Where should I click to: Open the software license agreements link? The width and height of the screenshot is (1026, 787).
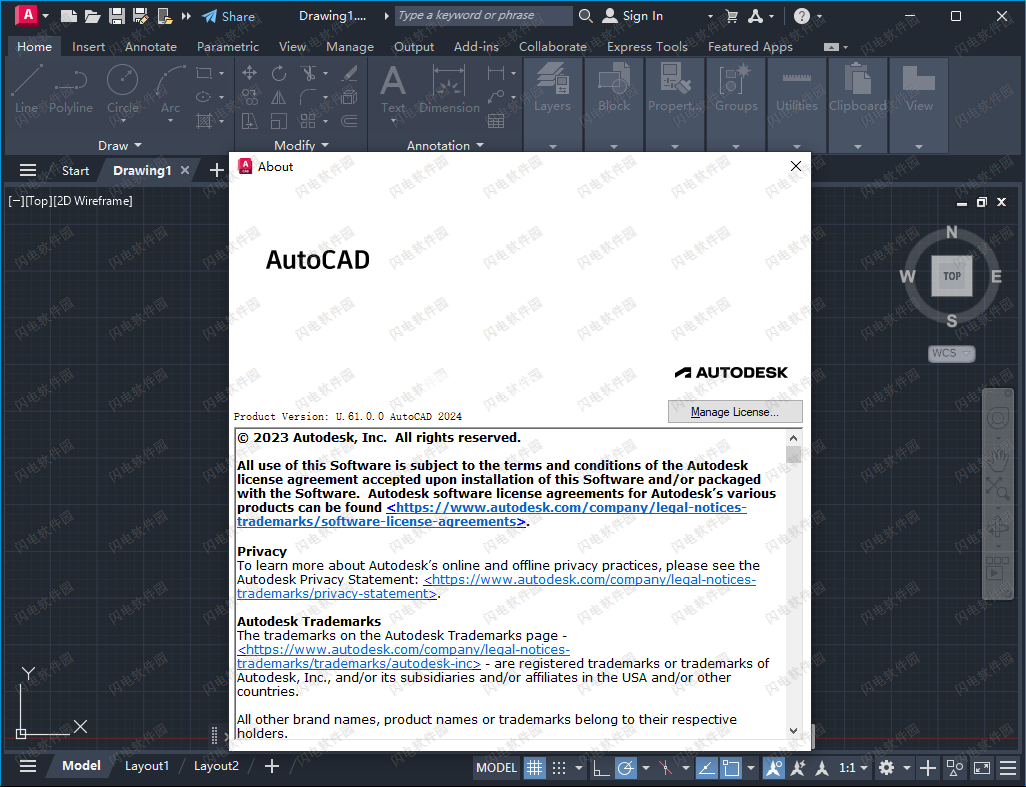click(492, 514)
